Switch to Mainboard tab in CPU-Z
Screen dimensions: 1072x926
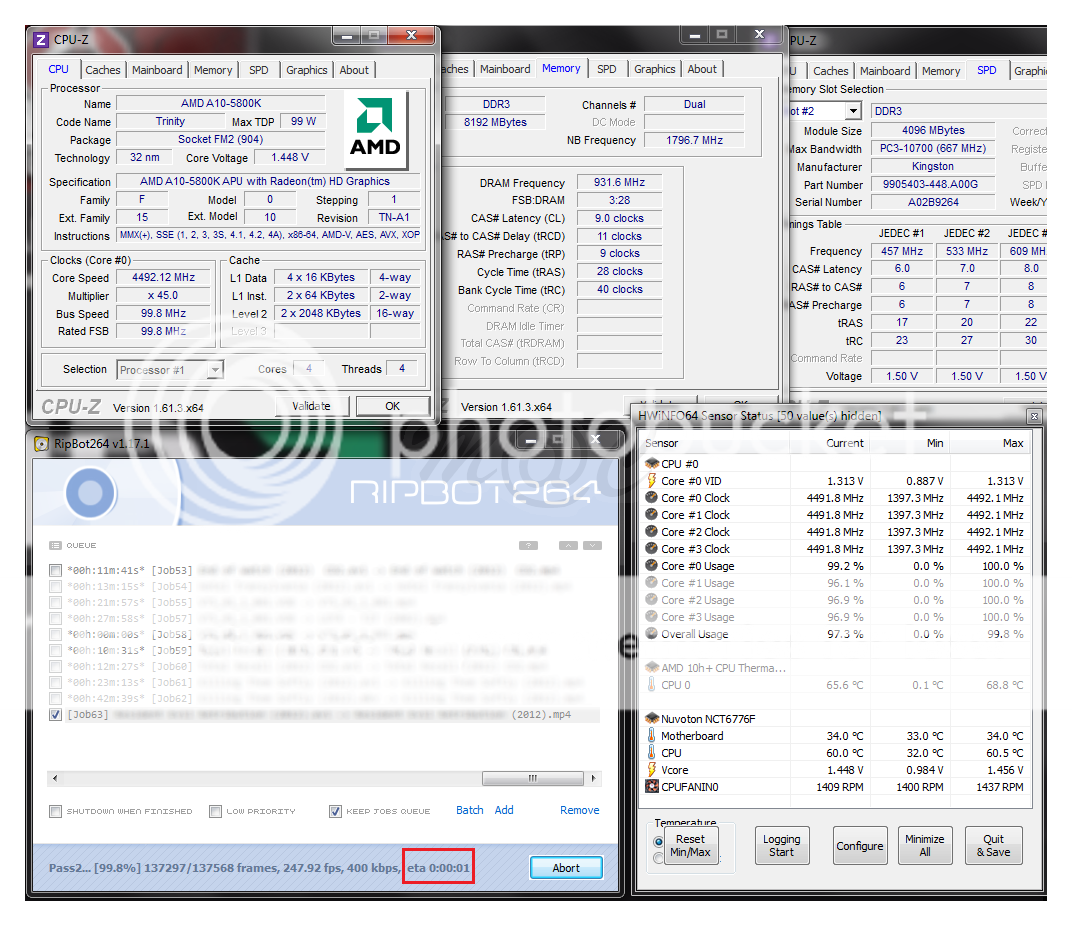pyautogui.click(x=157, y=70)
